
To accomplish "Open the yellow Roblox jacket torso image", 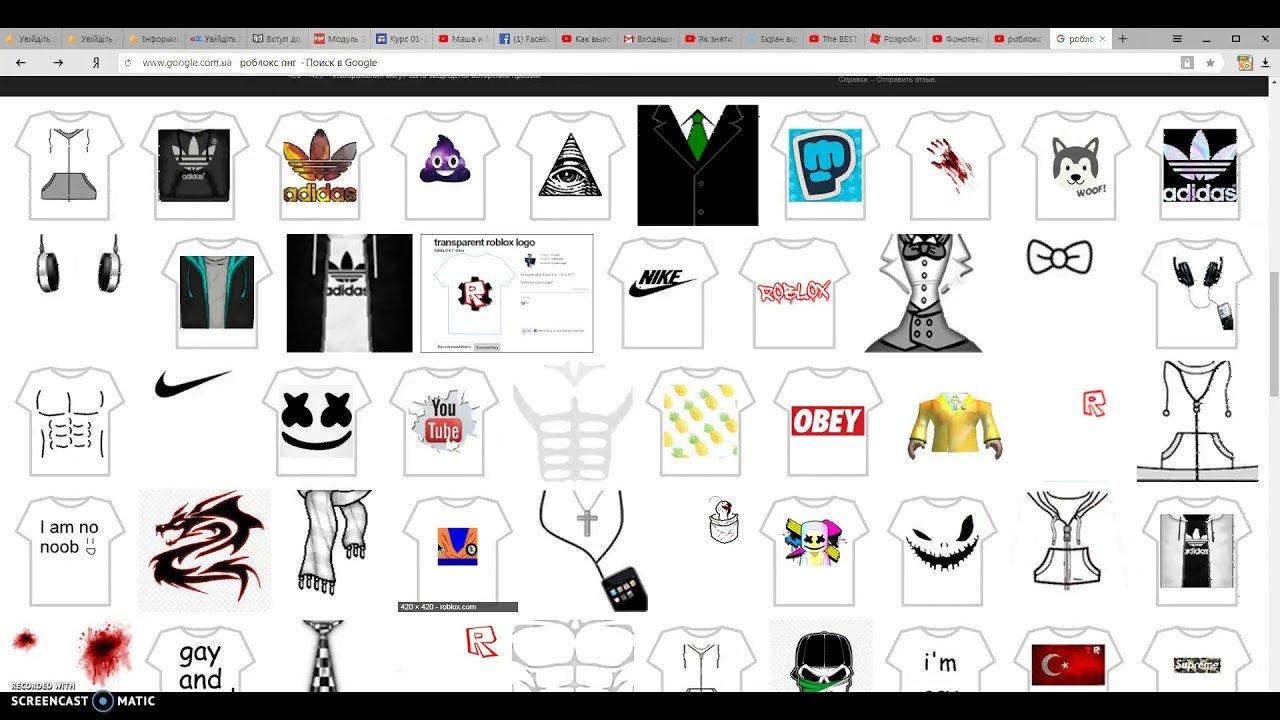I will coord(954,425).
